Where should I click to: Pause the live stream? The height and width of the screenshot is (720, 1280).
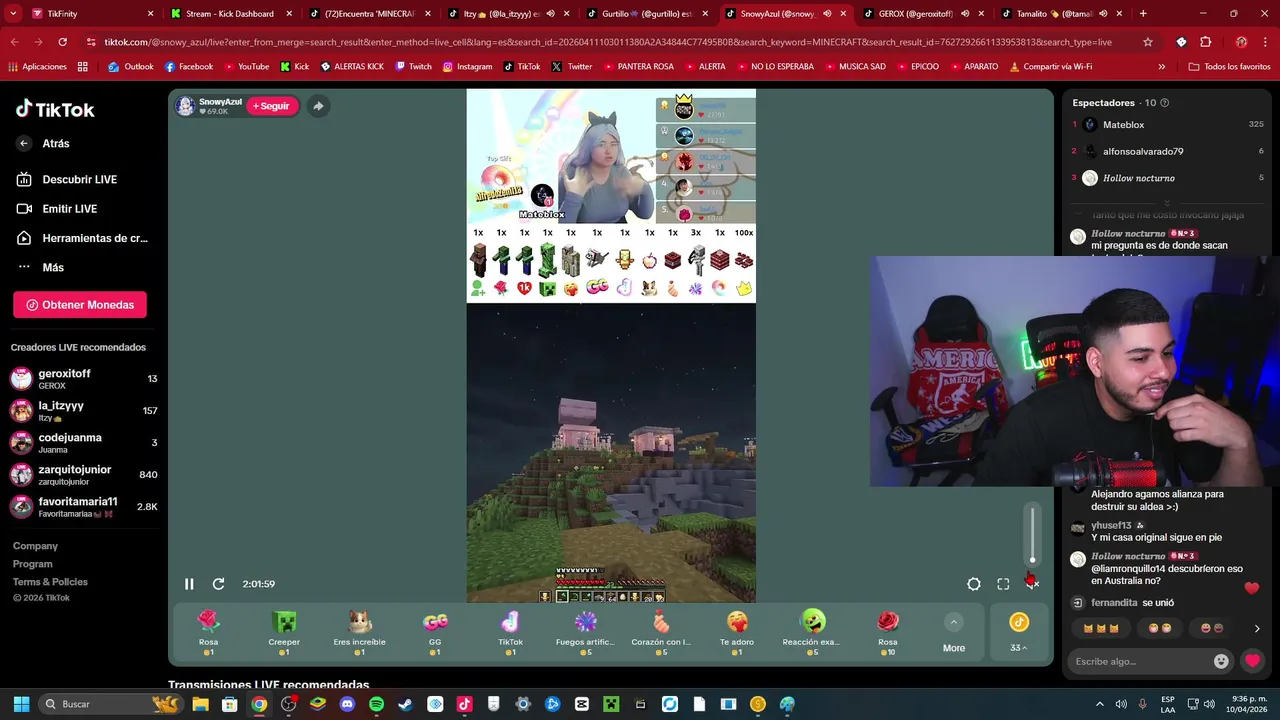[x=189, y=584]
